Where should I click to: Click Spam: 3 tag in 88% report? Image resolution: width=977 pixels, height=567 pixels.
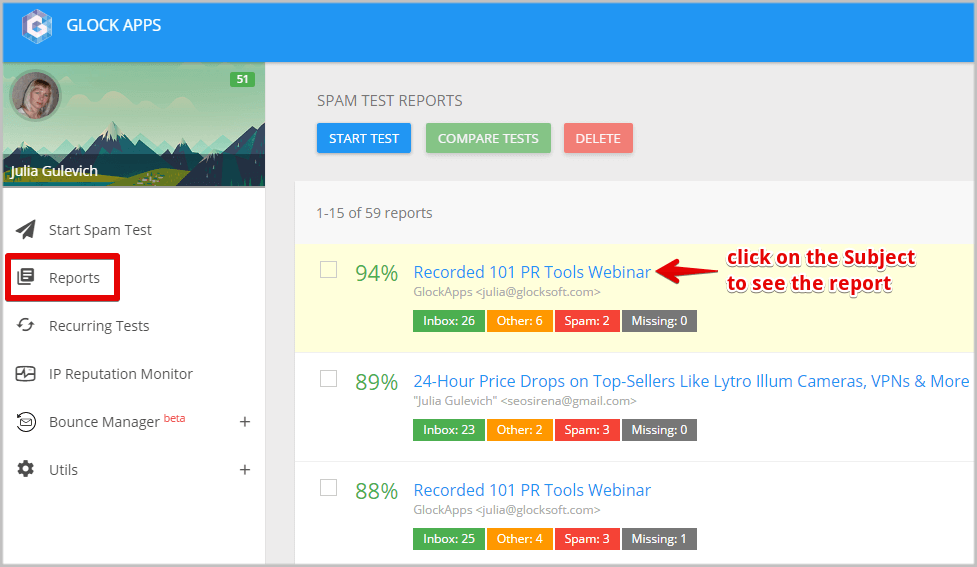[x=587, y=539]
